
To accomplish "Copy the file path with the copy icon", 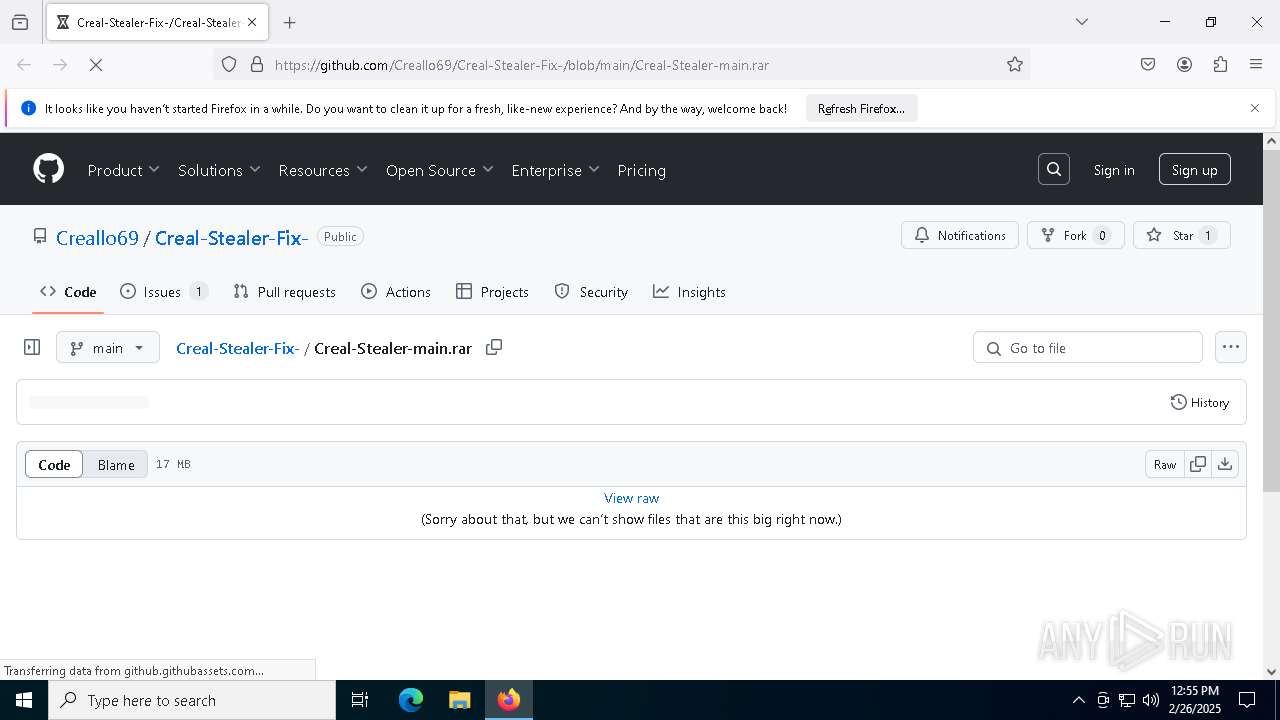I will [493, 348].
